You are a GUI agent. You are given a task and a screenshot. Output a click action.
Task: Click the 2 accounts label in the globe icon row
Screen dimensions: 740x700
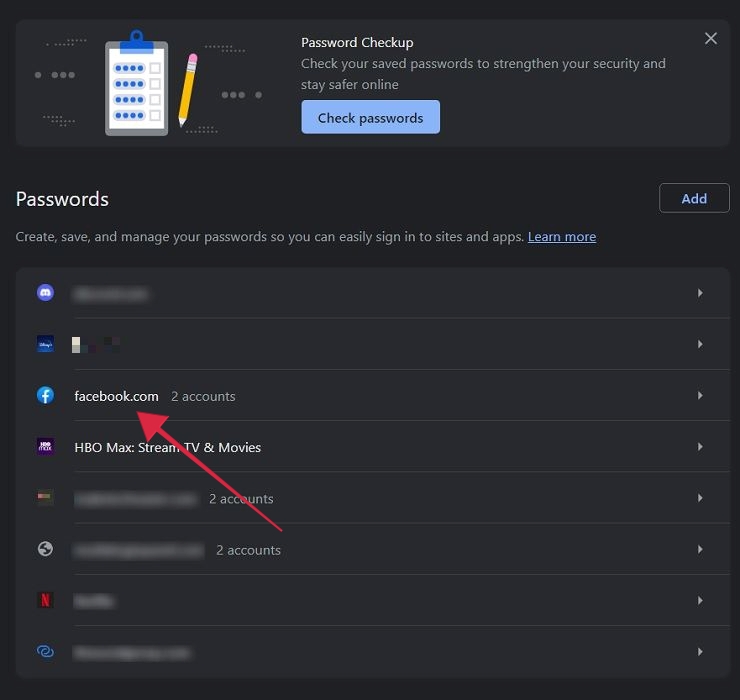248,550
